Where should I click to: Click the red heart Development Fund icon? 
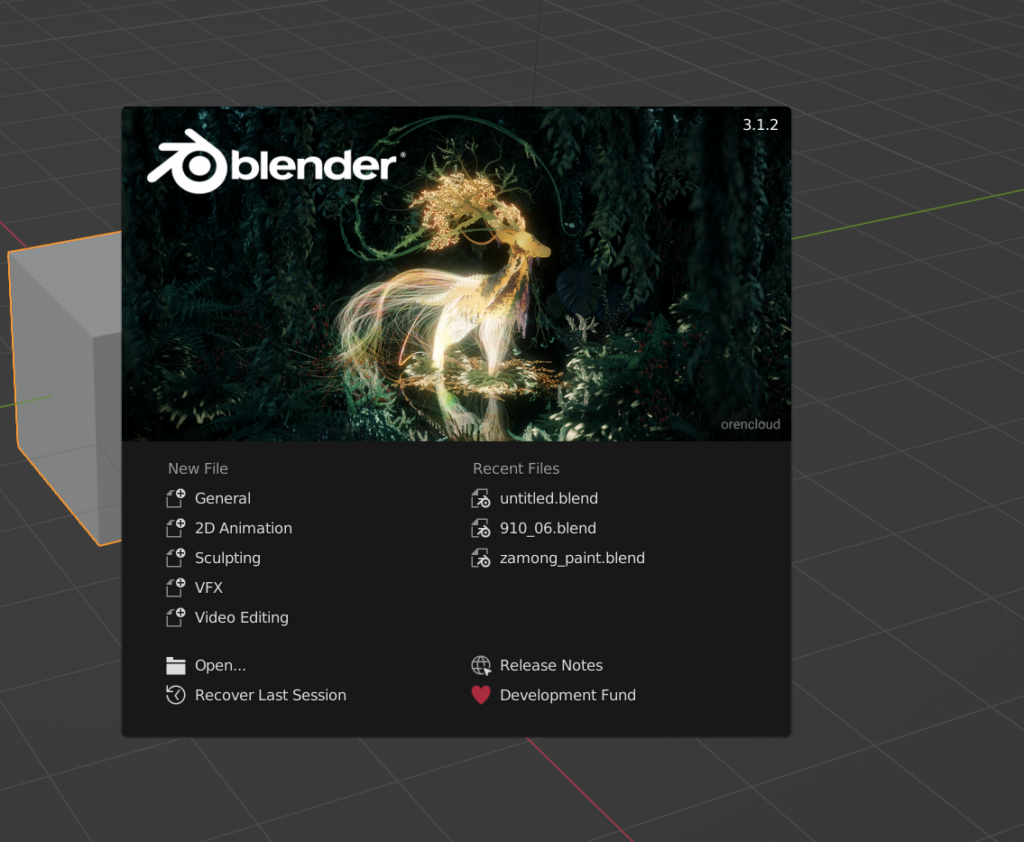[x=481, y=695]
